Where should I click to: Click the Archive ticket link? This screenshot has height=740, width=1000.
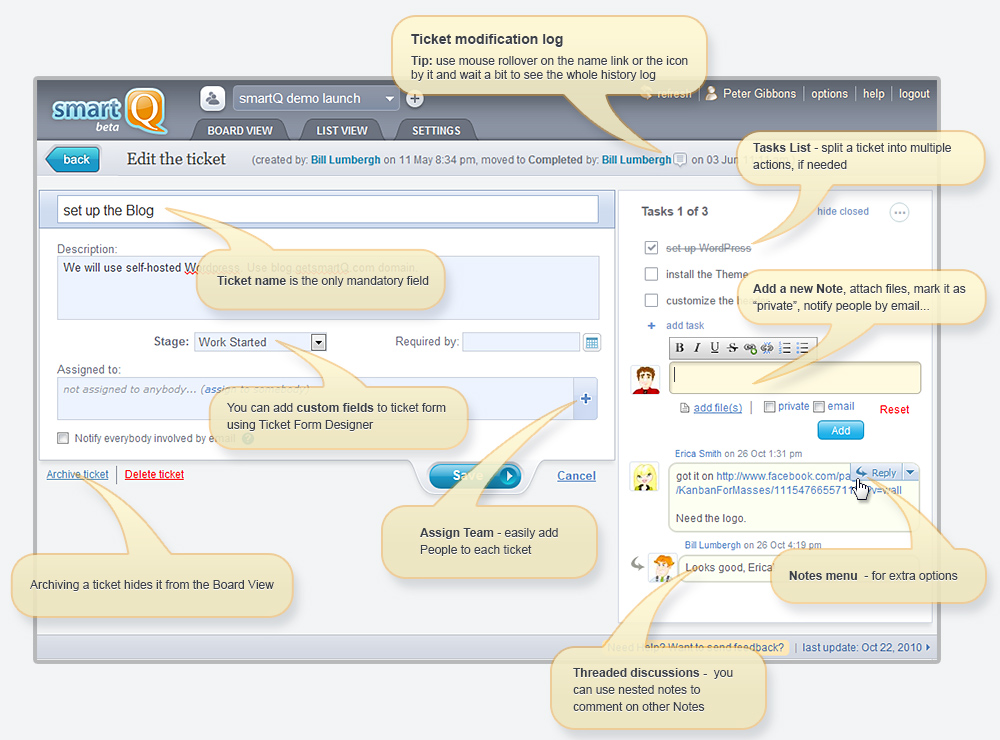(x=77, y=474)
